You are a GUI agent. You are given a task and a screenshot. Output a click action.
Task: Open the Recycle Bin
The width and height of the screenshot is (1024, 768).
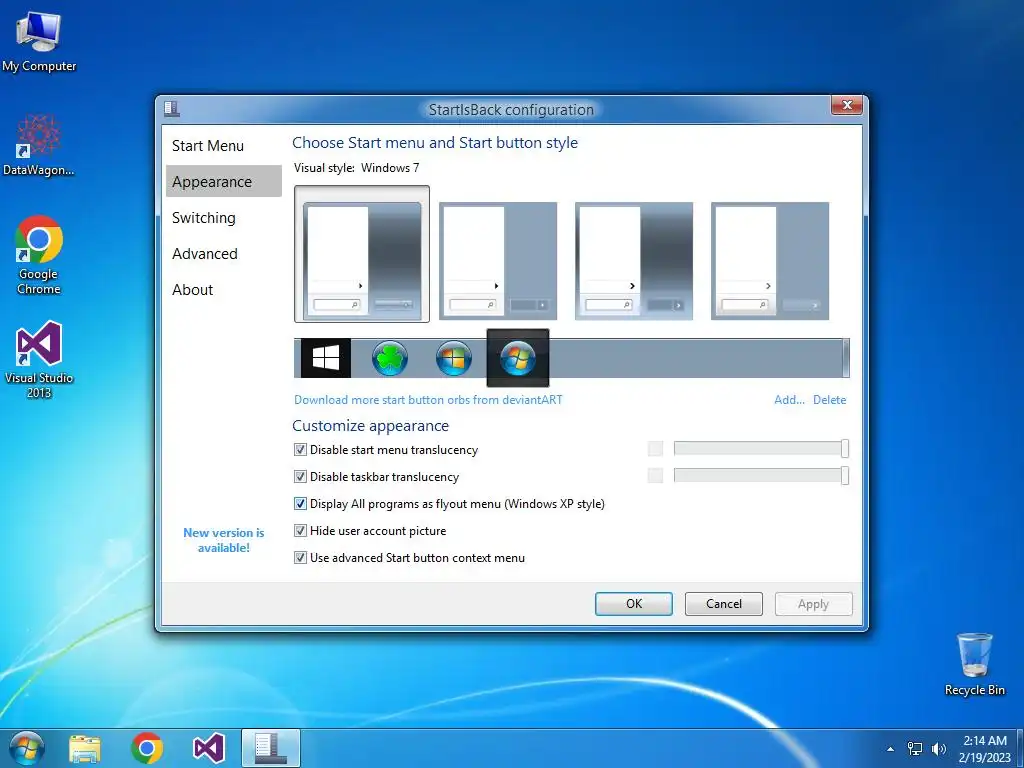pyautogui.click(x=974, y=664)
